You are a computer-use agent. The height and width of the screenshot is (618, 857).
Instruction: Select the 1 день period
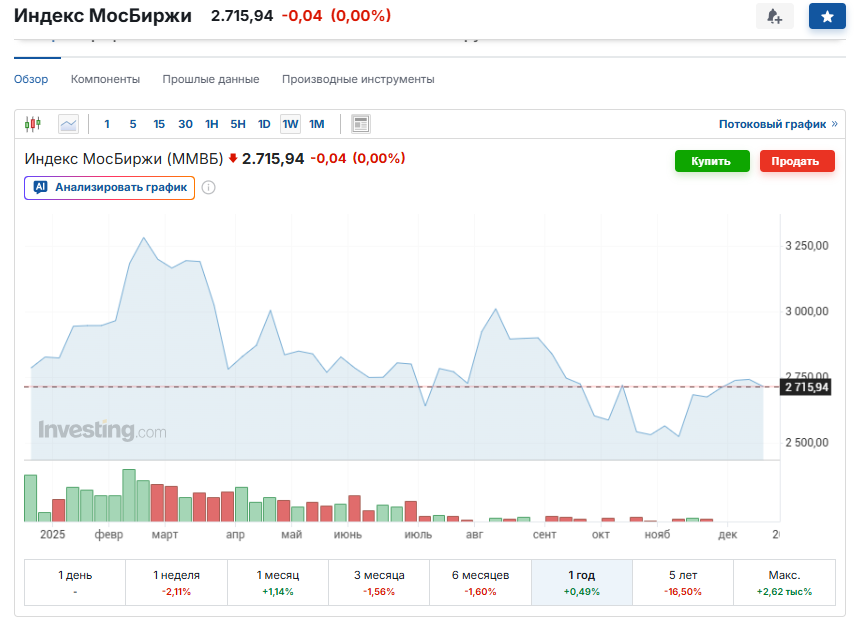(x=75, y=582)
